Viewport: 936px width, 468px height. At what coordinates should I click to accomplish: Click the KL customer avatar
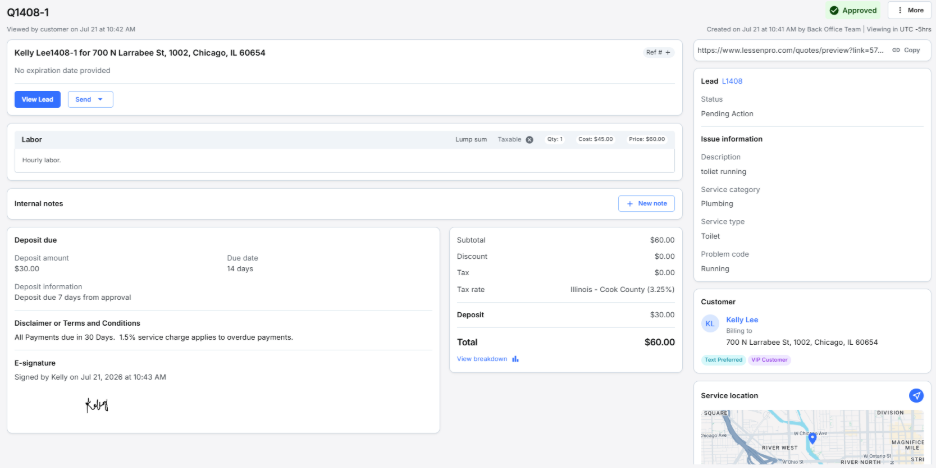click(x=710, y=324)
